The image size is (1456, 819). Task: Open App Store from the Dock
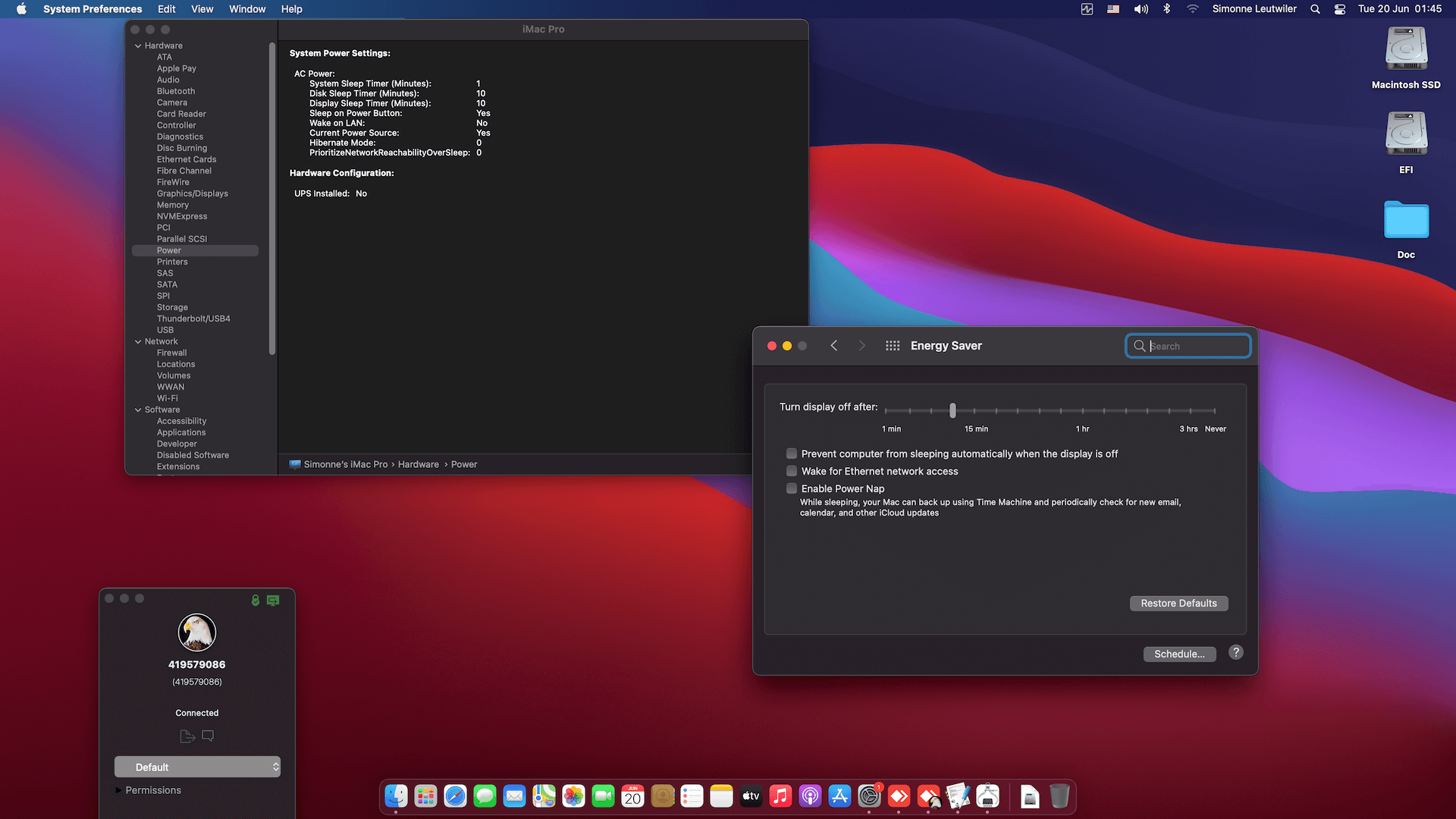pos(839,796)
